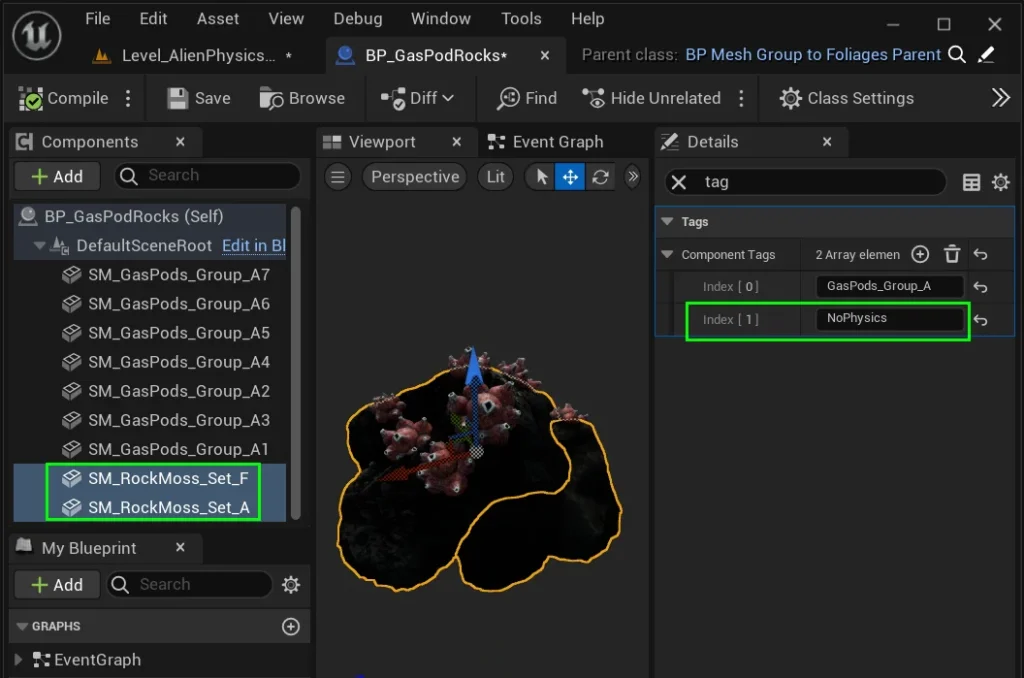This screenshot has width=1024, height=678.
Task: Add new graph in My Blueprint
Action: [291, 626]
